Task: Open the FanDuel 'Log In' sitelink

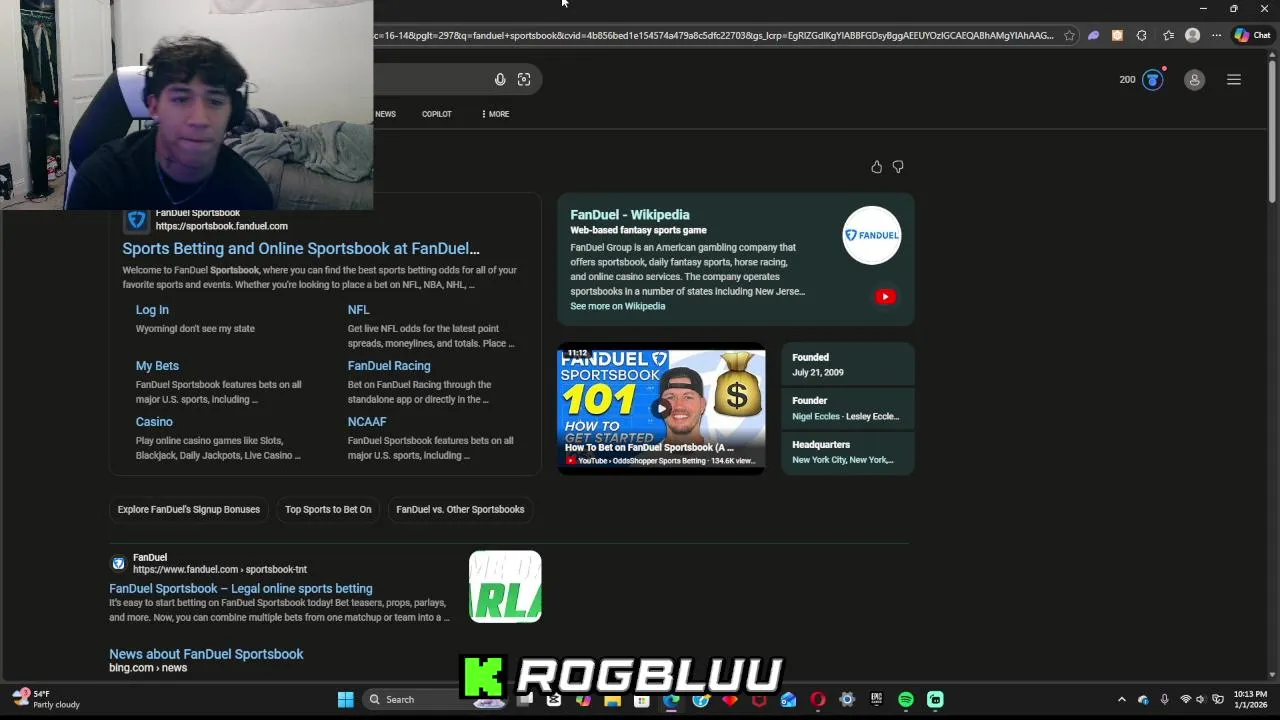Action: pyautogui.click(x=152, y=310)
